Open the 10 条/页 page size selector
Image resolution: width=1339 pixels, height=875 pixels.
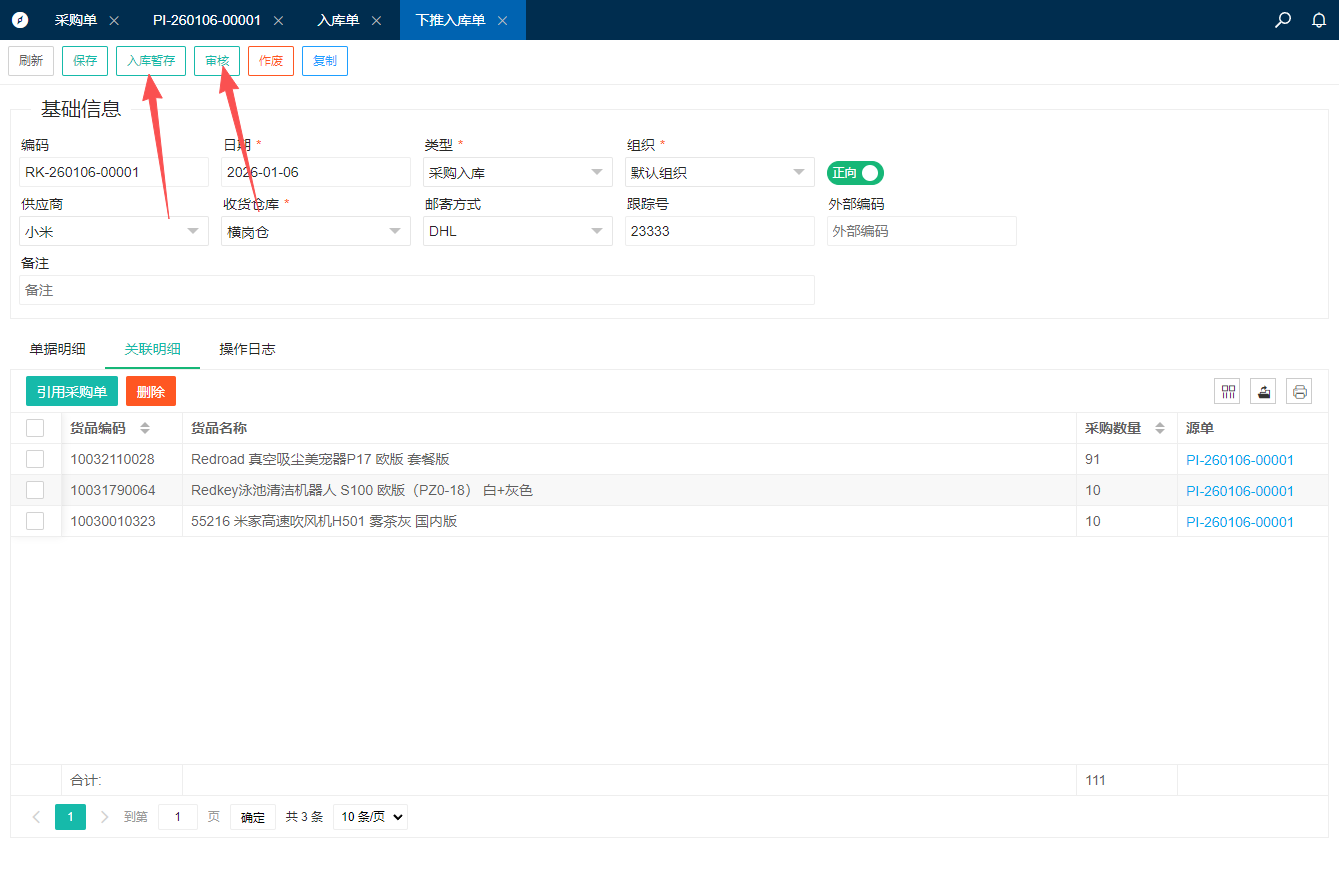tap(370, 817)
